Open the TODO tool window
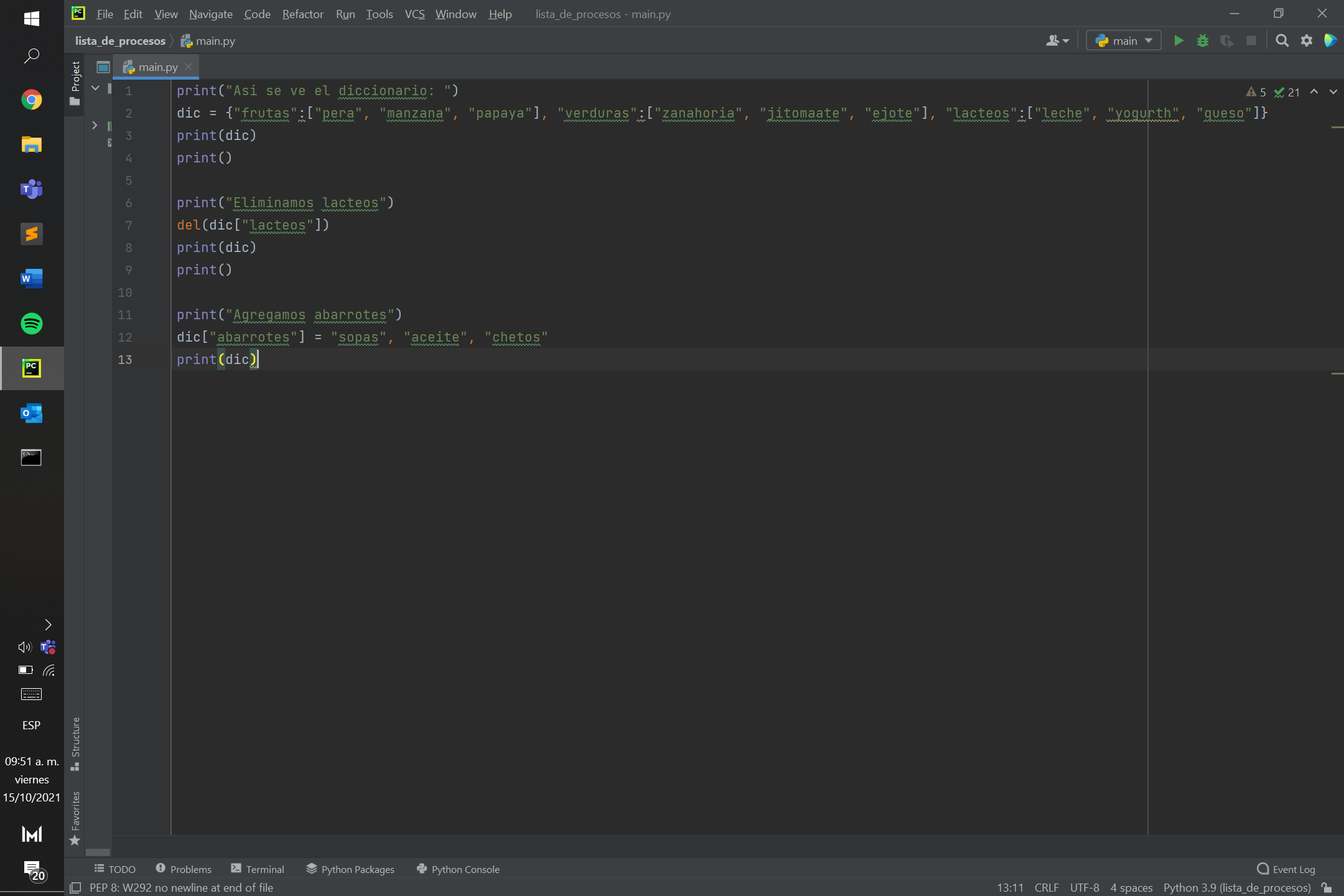This screenshot has height=896, width=1344. click(x=115, y=869)
